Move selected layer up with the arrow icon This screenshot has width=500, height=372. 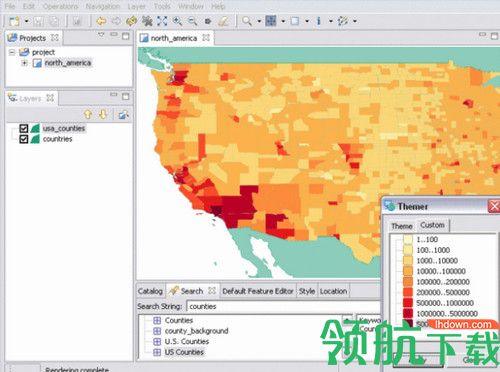pos(88,115)
